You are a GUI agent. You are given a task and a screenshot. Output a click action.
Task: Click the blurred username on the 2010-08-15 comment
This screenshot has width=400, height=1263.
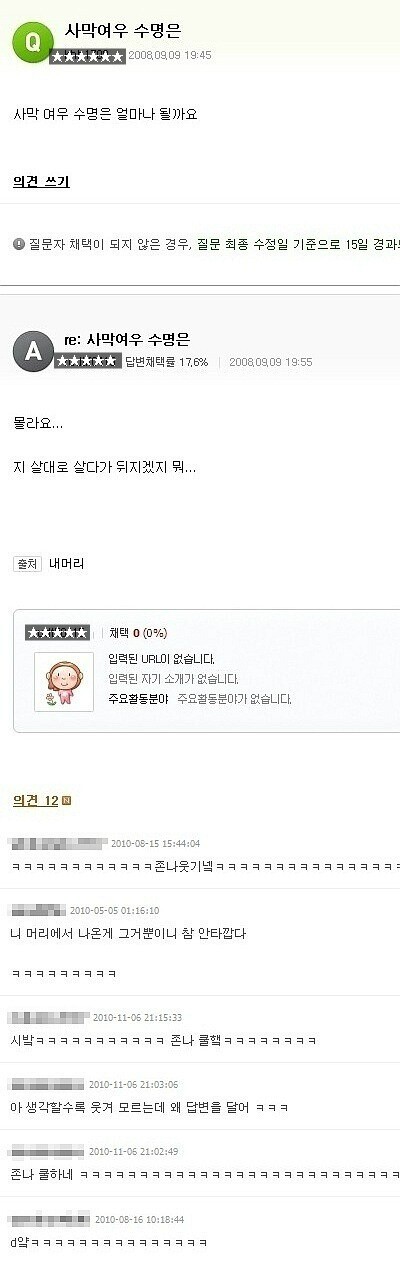(x=58, y=843)
